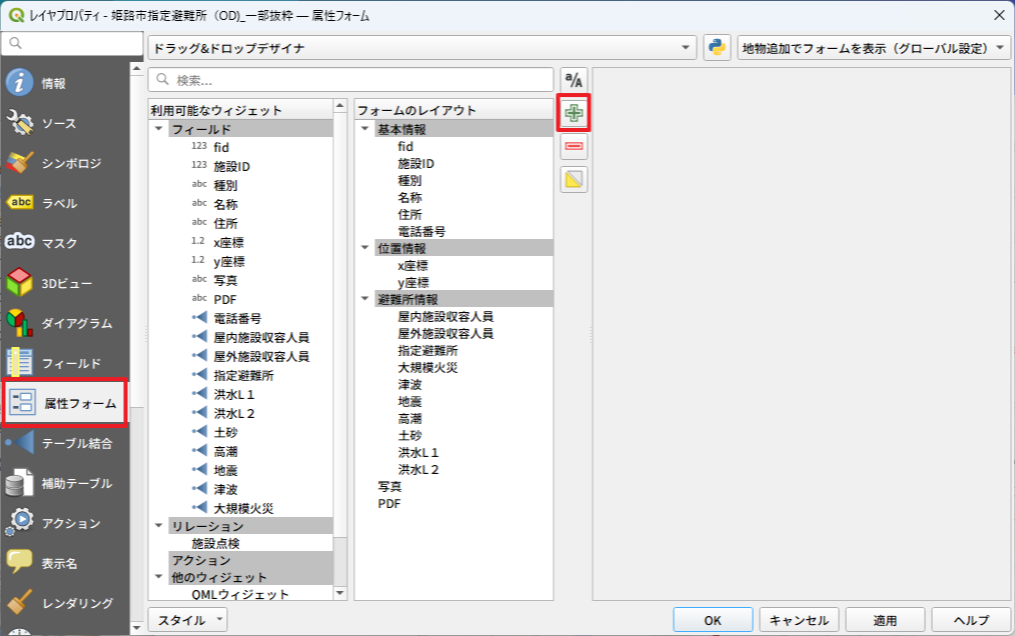Image resolution: width=1015 pixels, height=636 pixels.
Task: Open the テーブル結合 sidebar page
Action: [65, 443]
